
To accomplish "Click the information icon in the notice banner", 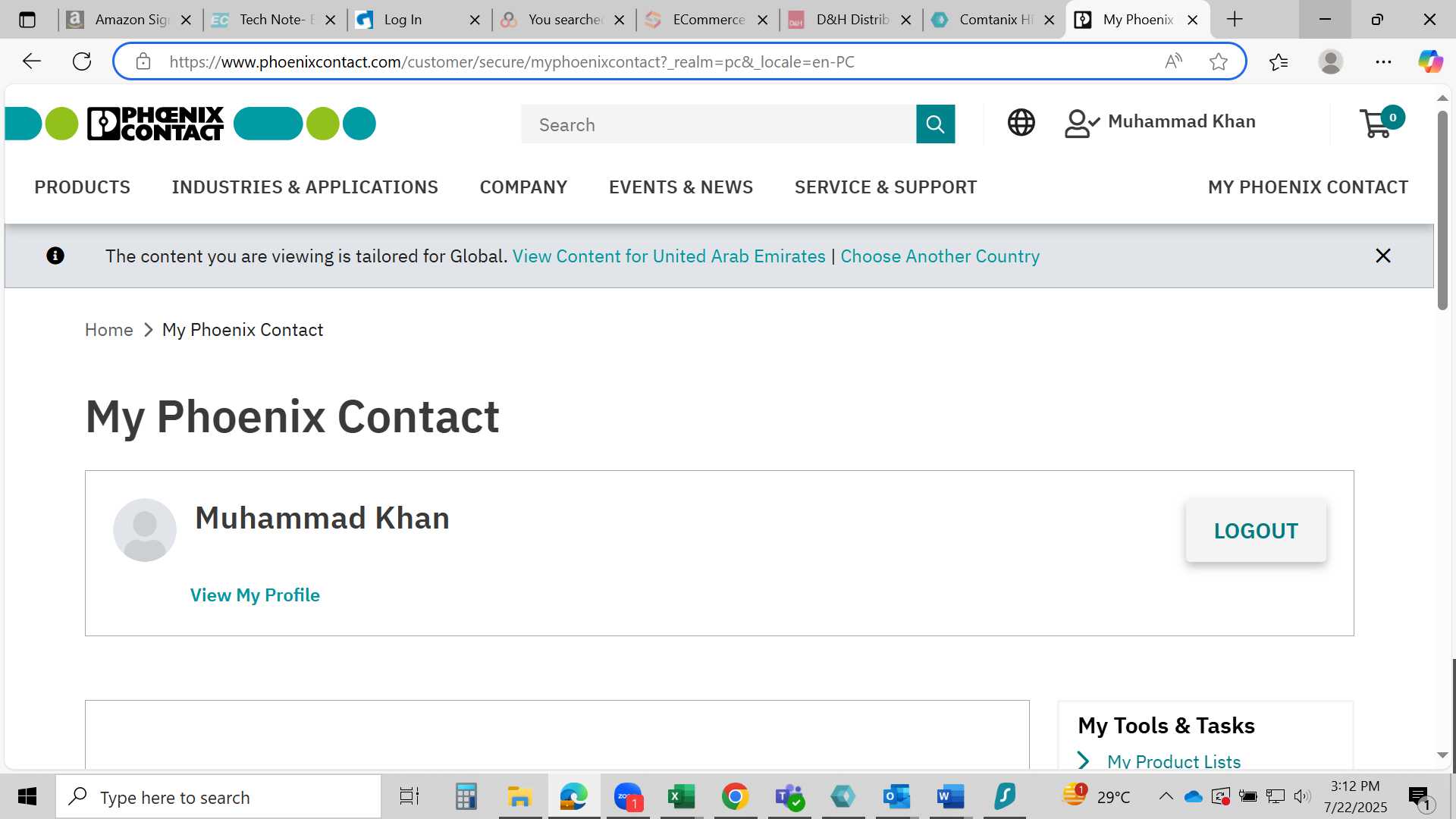I will tap(55, 256).
